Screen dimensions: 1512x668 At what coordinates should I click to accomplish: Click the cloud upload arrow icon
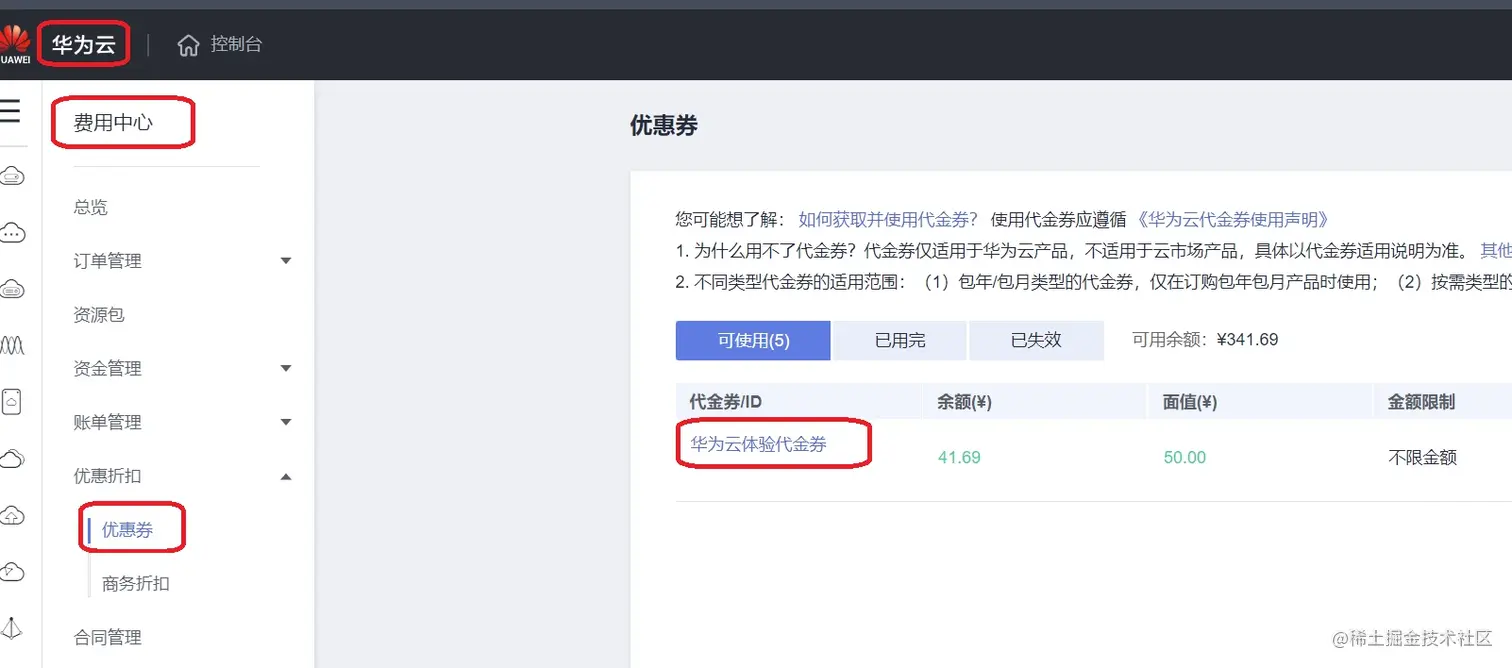(12, 516)
